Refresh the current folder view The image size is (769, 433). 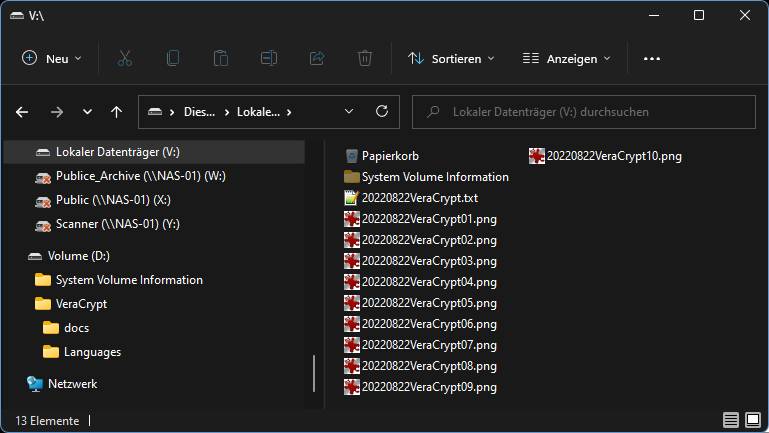coord(381,112)
